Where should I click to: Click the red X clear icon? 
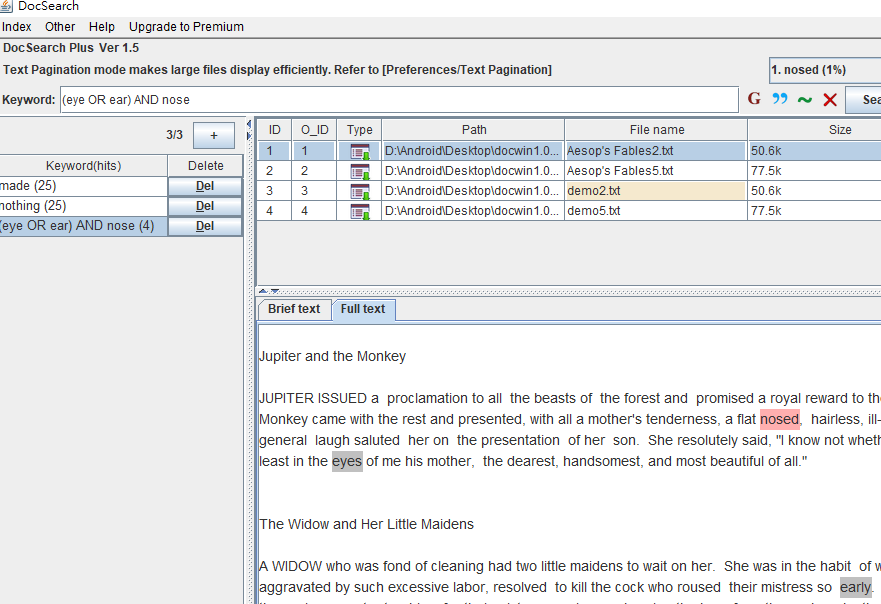point(829,99)
